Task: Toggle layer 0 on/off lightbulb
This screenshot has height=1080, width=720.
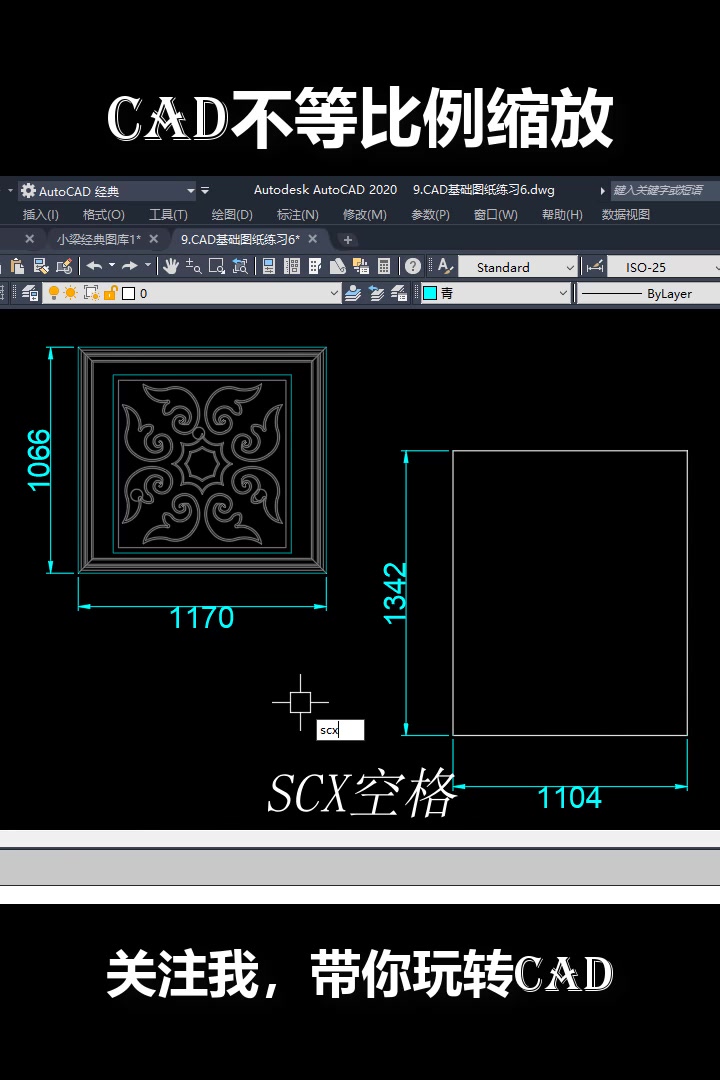Action: point(54,293)
